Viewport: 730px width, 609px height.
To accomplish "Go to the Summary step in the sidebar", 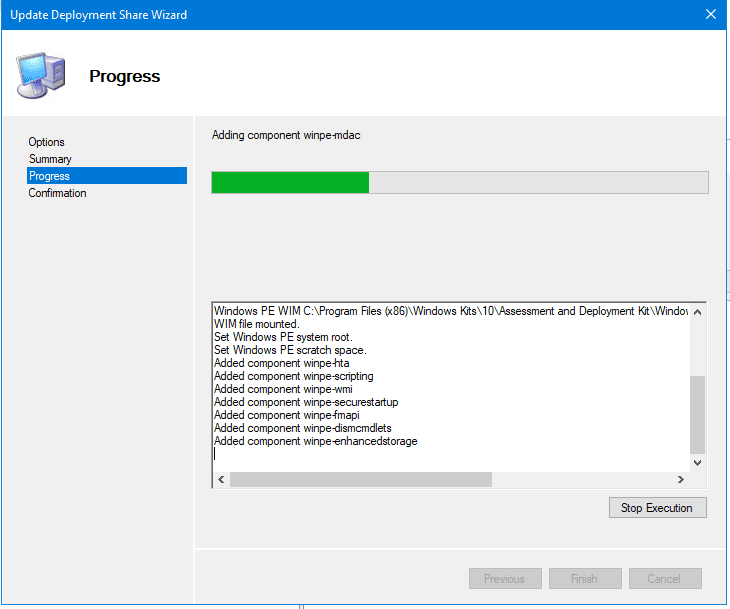I will click(50, 159).
